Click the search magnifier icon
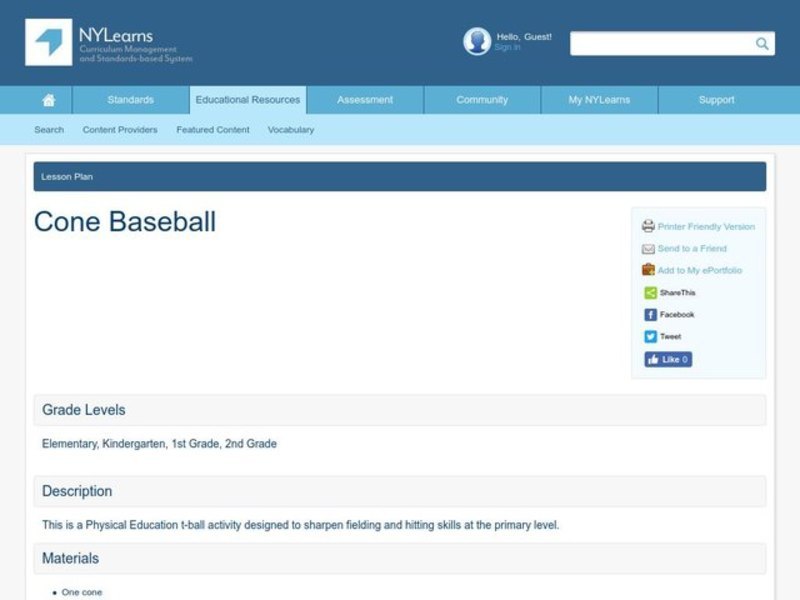This screenshot has height=600, width=800. (x=761, y=44)
